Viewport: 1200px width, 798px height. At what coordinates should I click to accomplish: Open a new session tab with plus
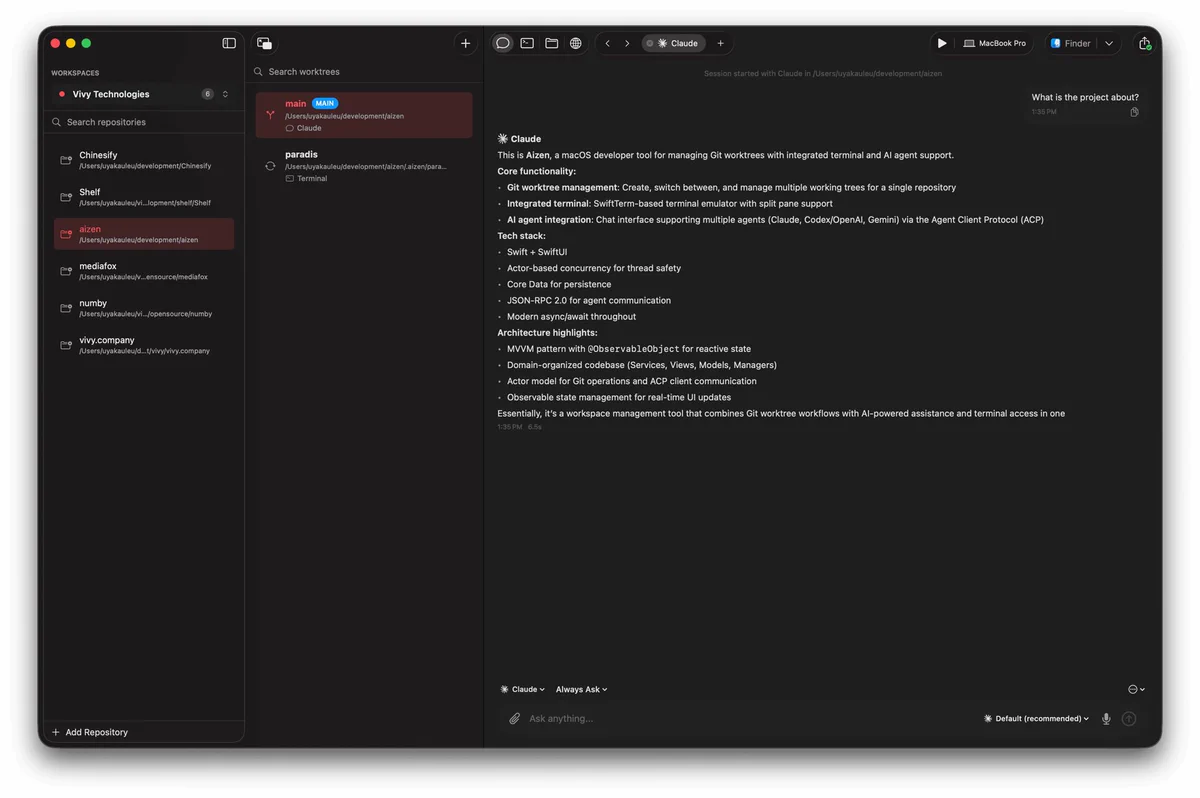720,43
